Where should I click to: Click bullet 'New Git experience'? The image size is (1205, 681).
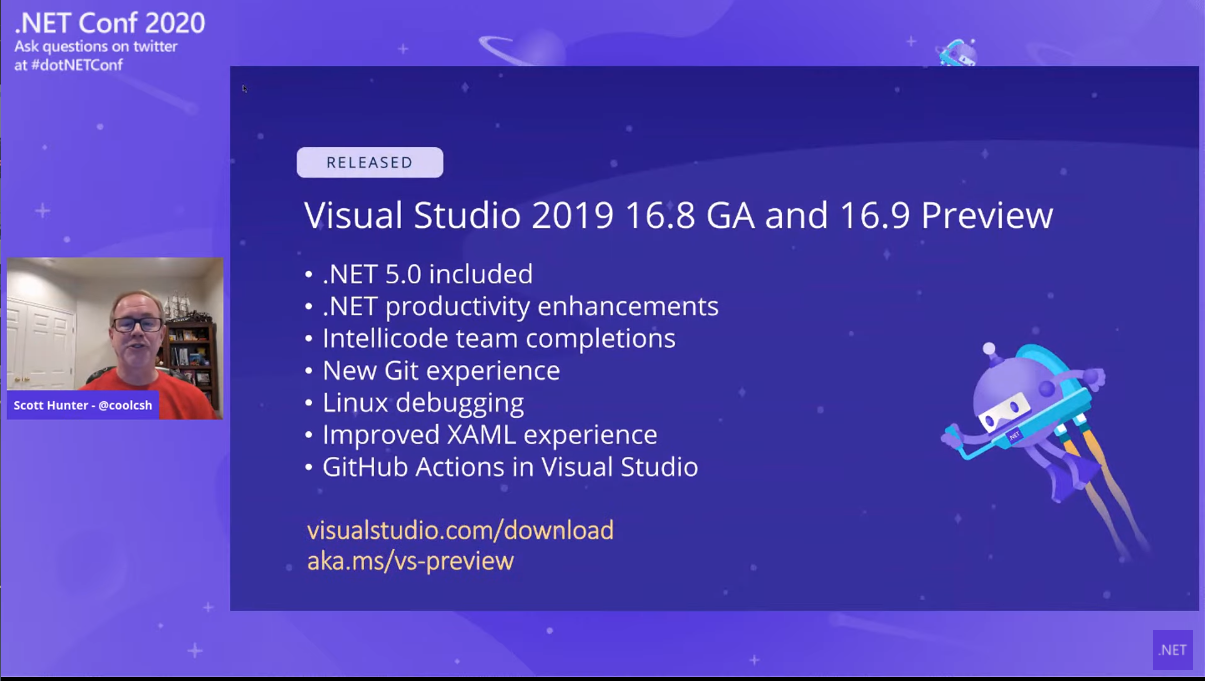click(x=441, y=370)
